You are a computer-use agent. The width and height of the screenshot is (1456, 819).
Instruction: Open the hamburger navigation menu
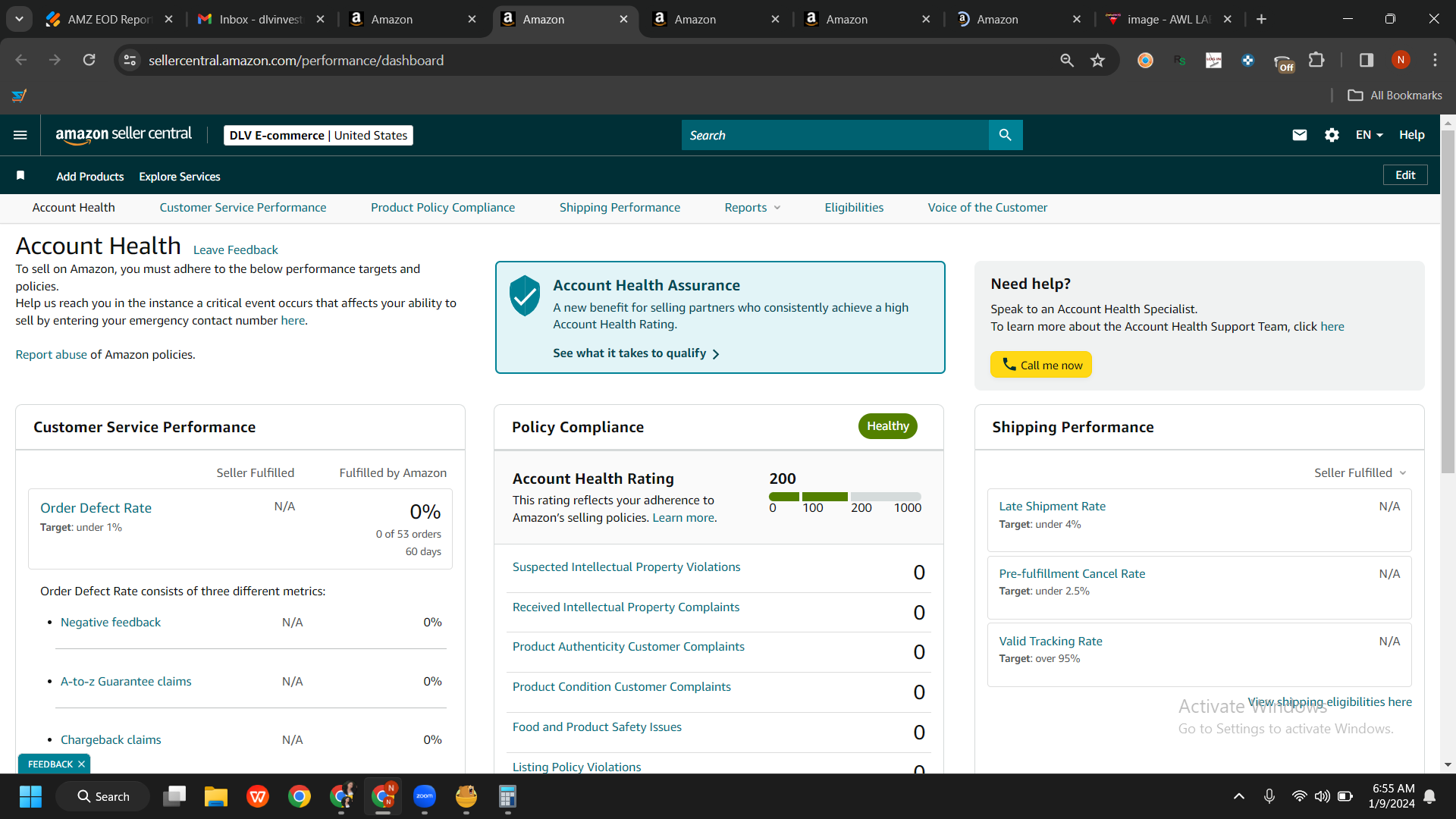point(20,135)
